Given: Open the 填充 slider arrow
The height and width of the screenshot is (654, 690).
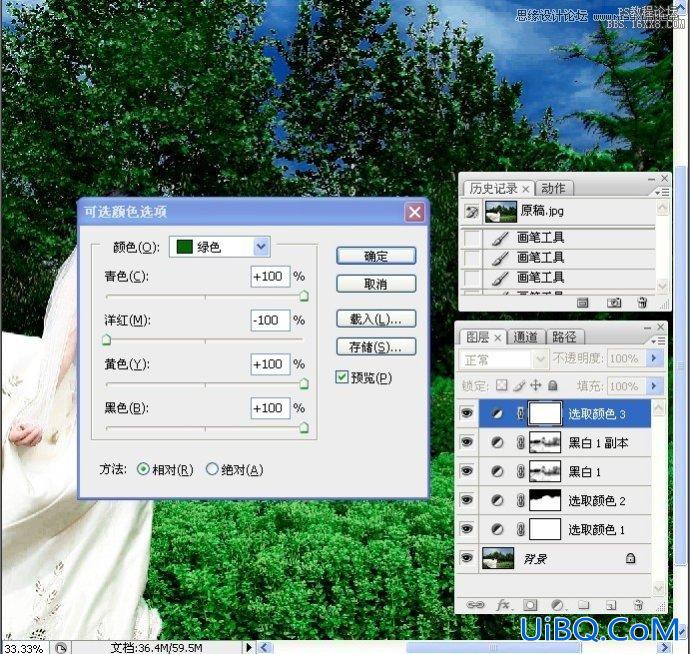Looking at the screenshot, I should pyautogui.click(x=654, y=386).
